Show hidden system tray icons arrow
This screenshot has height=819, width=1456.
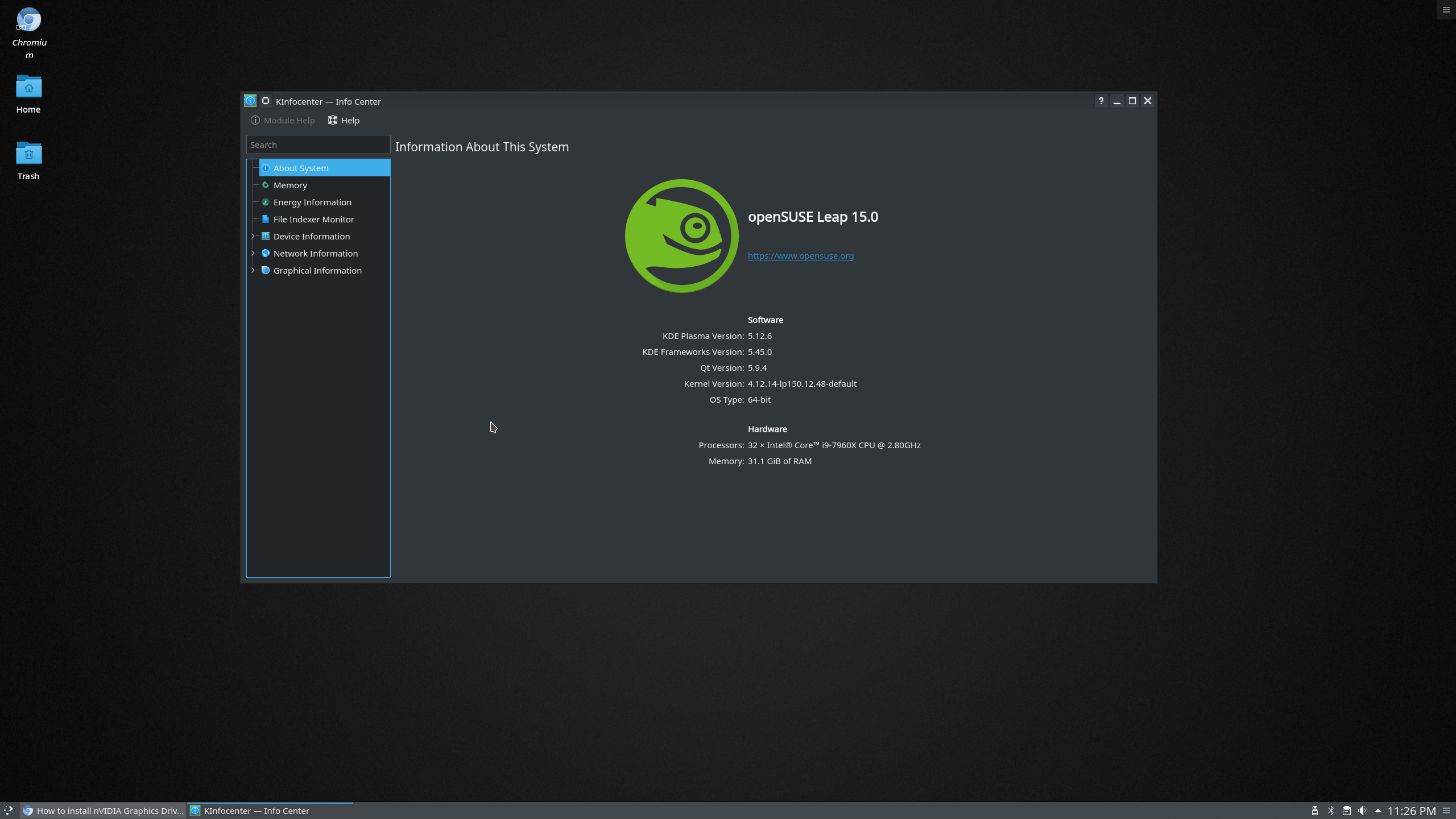pyautogui.click(x=1378, y=810)
